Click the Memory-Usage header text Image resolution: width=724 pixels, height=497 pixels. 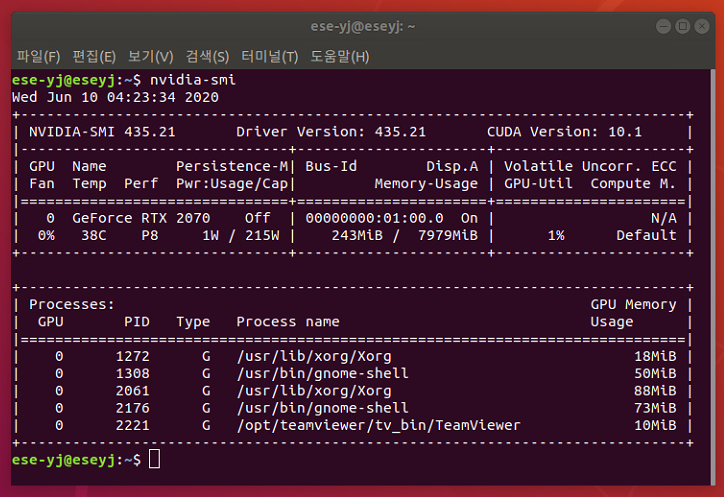(x=426, y=184)
